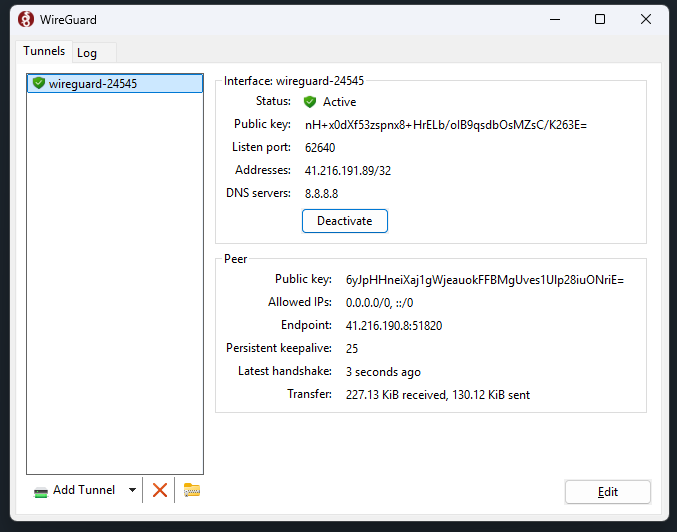
Task: Select the Tunnels tab
Action: point(44,51)
